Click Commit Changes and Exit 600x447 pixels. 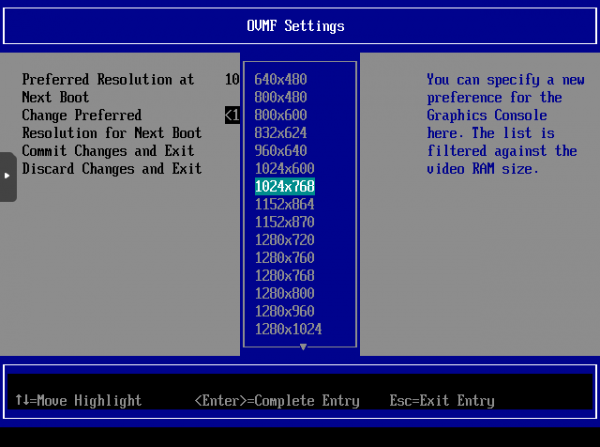pos(108,151)
